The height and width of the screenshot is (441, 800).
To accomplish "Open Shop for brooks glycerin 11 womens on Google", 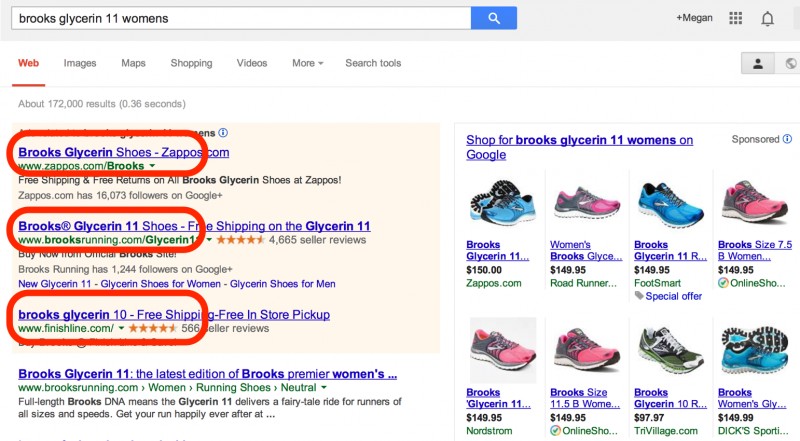I will (579, 147).
